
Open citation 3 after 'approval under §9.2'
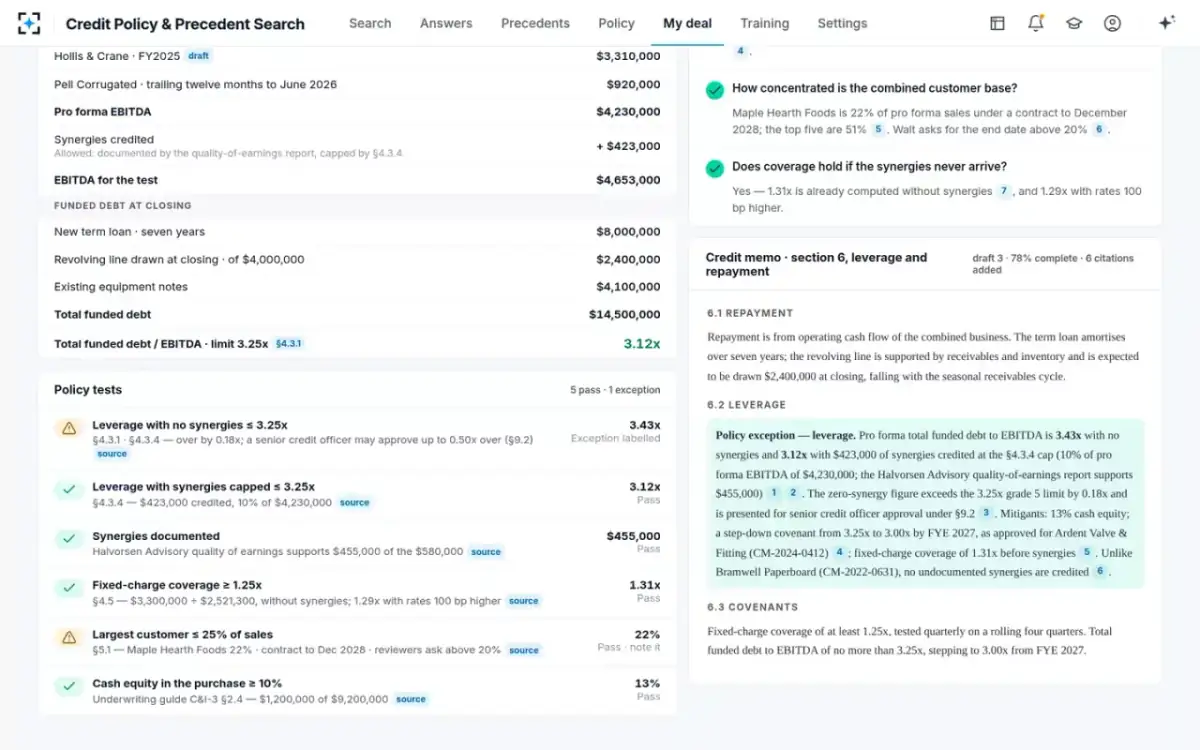[x=985, y=513]
